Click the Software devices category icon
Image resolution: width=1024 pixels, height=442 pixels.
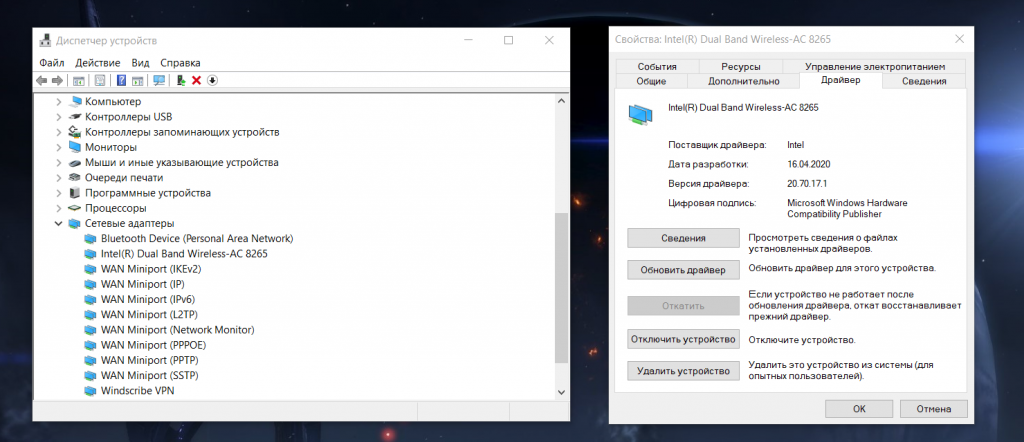[x=74, y=193]
